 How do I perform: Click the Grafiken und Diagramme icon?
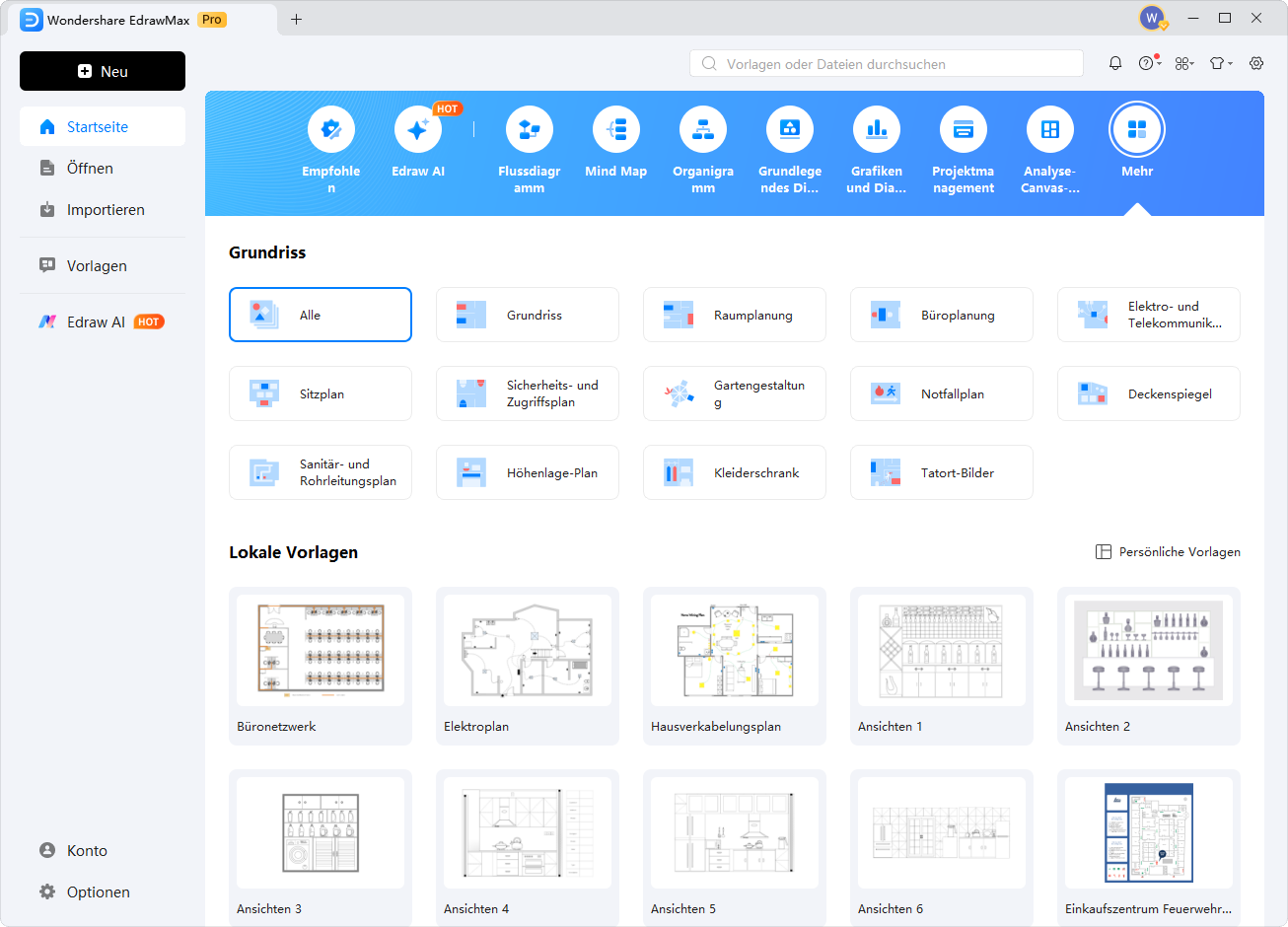click(877, 130)
